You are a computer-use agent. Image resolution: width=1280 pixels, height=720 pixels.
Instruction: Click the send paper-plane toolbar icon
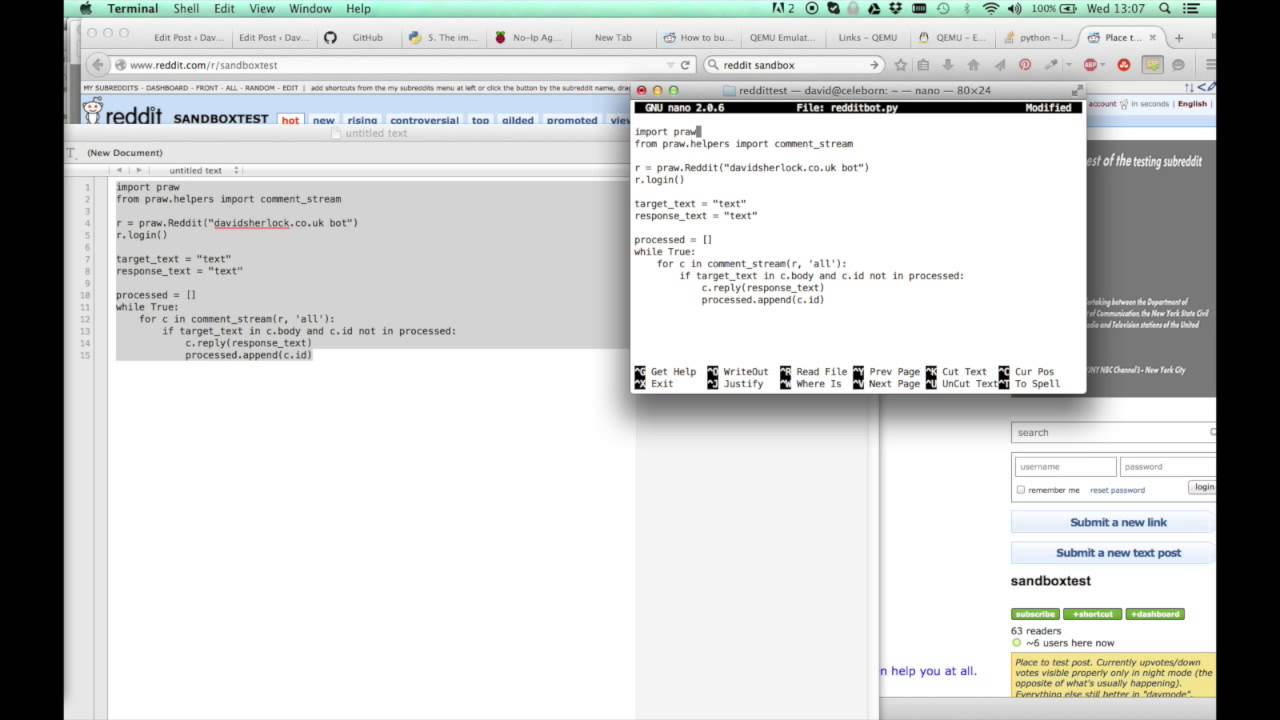click(x=999, y=65)
